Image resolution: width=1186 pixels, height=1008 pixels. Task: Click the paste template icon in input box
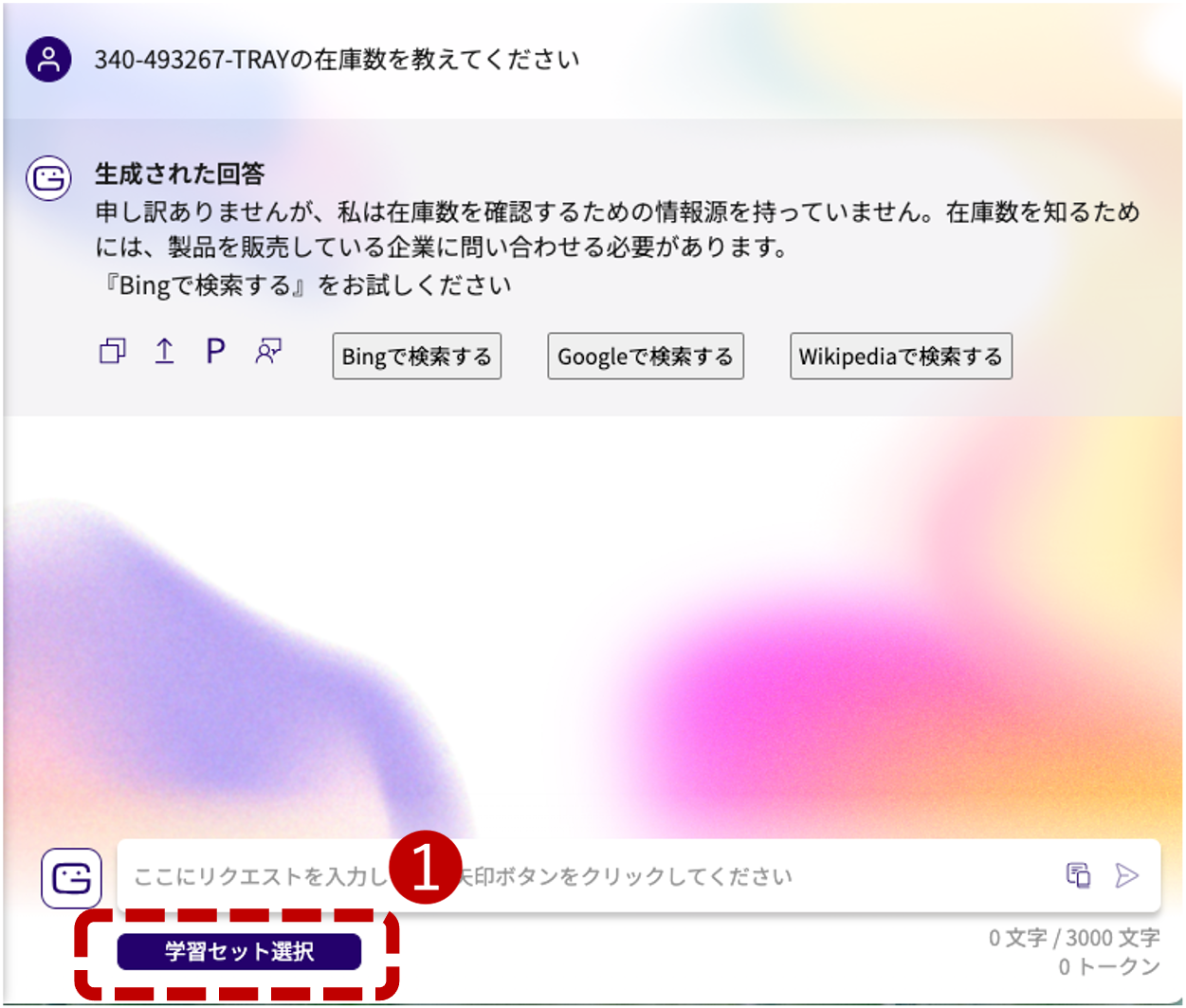coord(1078,874)
